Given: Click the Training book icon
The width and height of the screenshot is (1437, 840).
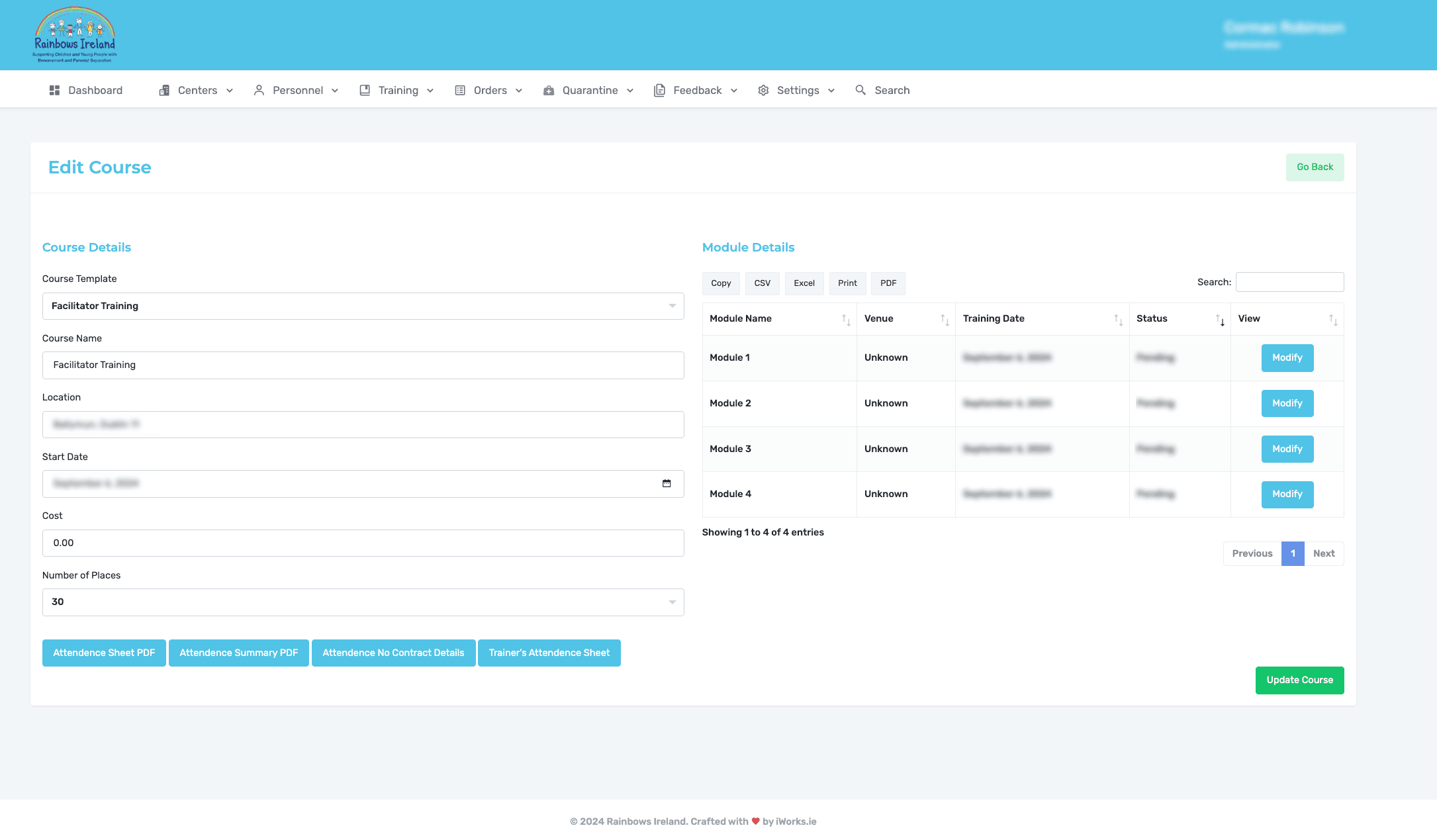Looking at the screenshot, I should [x=365, y=90].
